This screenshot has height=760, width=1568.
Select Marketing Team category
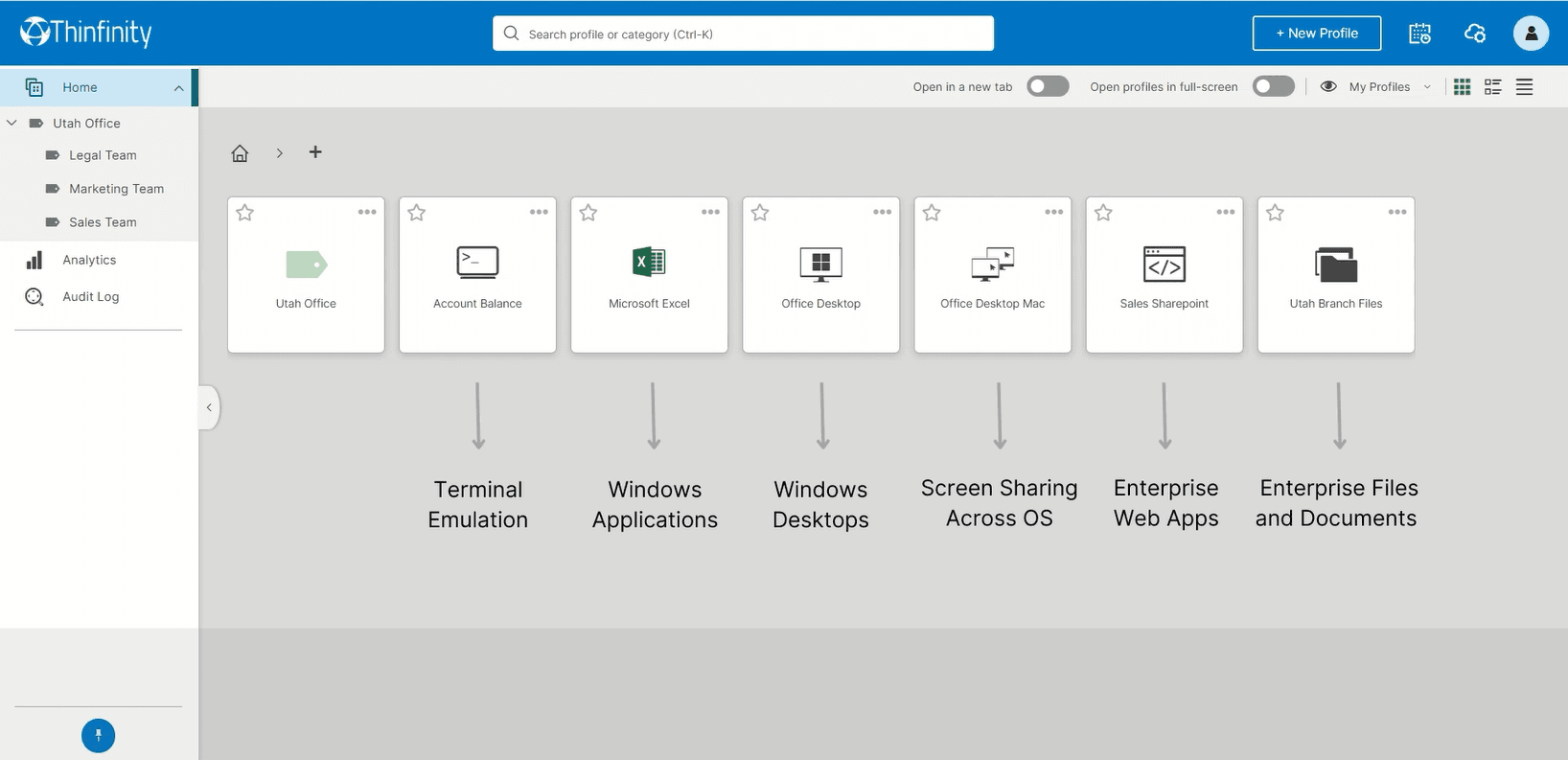tap(116, 189)
